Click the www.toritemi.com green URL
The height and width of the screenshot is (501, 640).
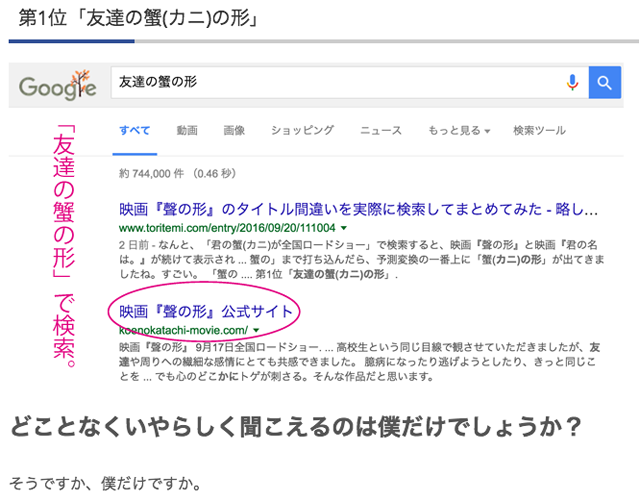point(227,228)
